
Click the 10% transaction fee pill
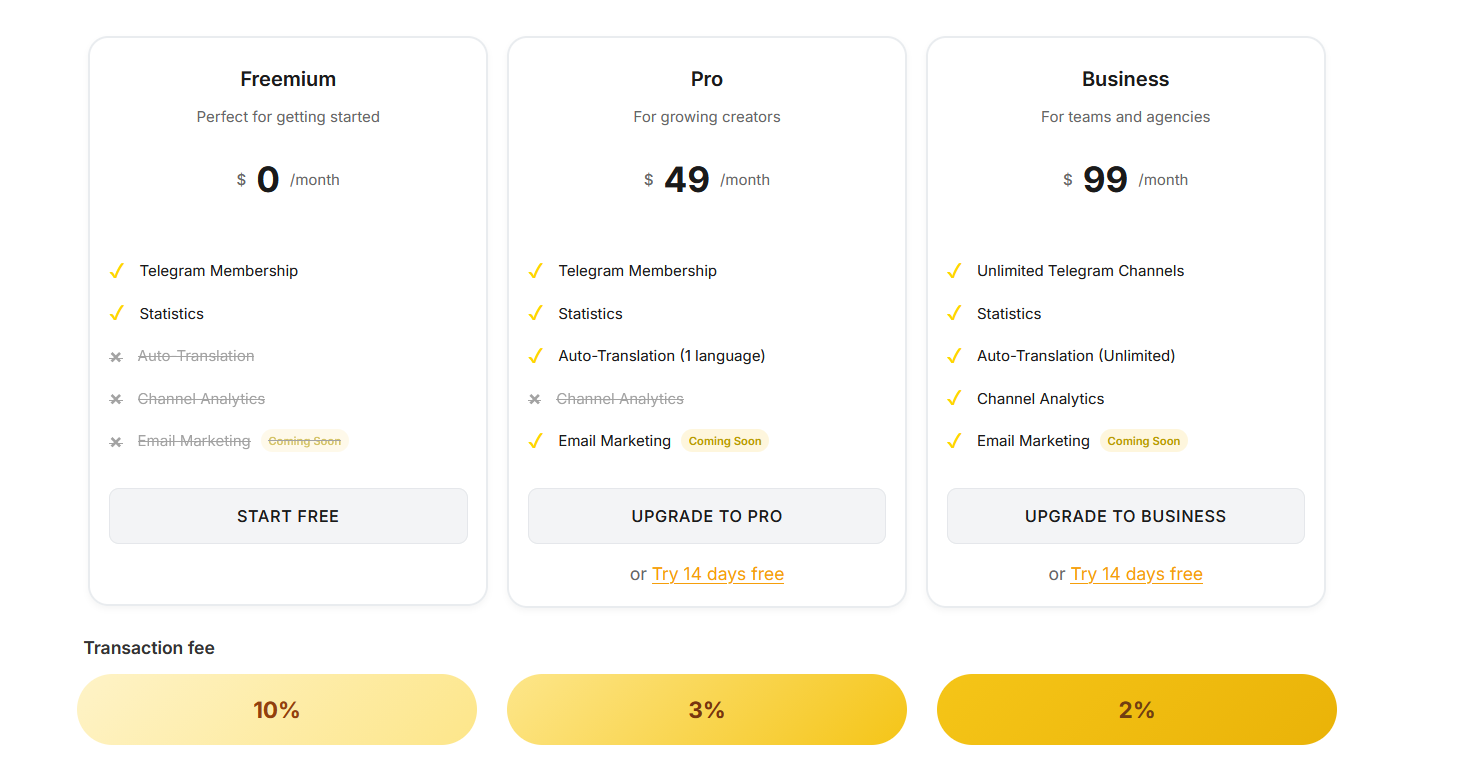pyautogui.click(x=277, y=710)
